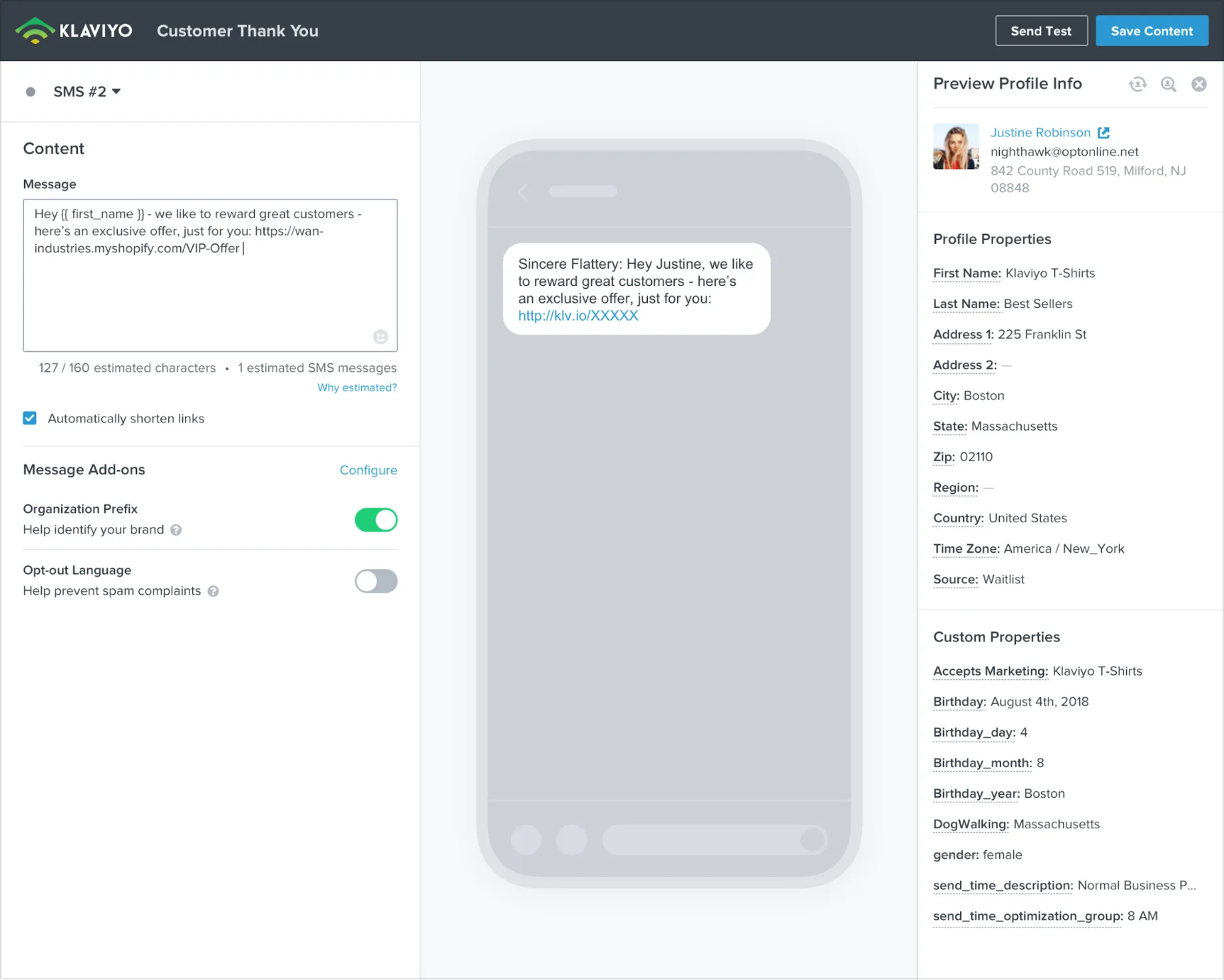Click Birthday custom property label

[x=959, y=702]
